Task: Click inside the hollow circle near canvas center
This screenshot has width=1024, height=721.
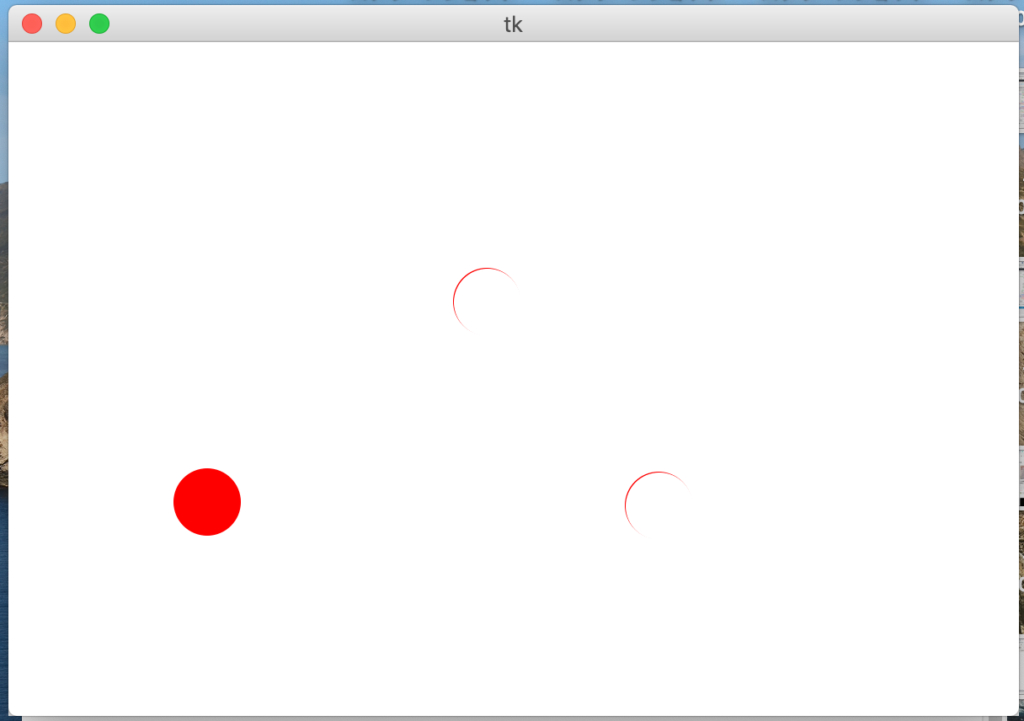Action: (488, 302)
